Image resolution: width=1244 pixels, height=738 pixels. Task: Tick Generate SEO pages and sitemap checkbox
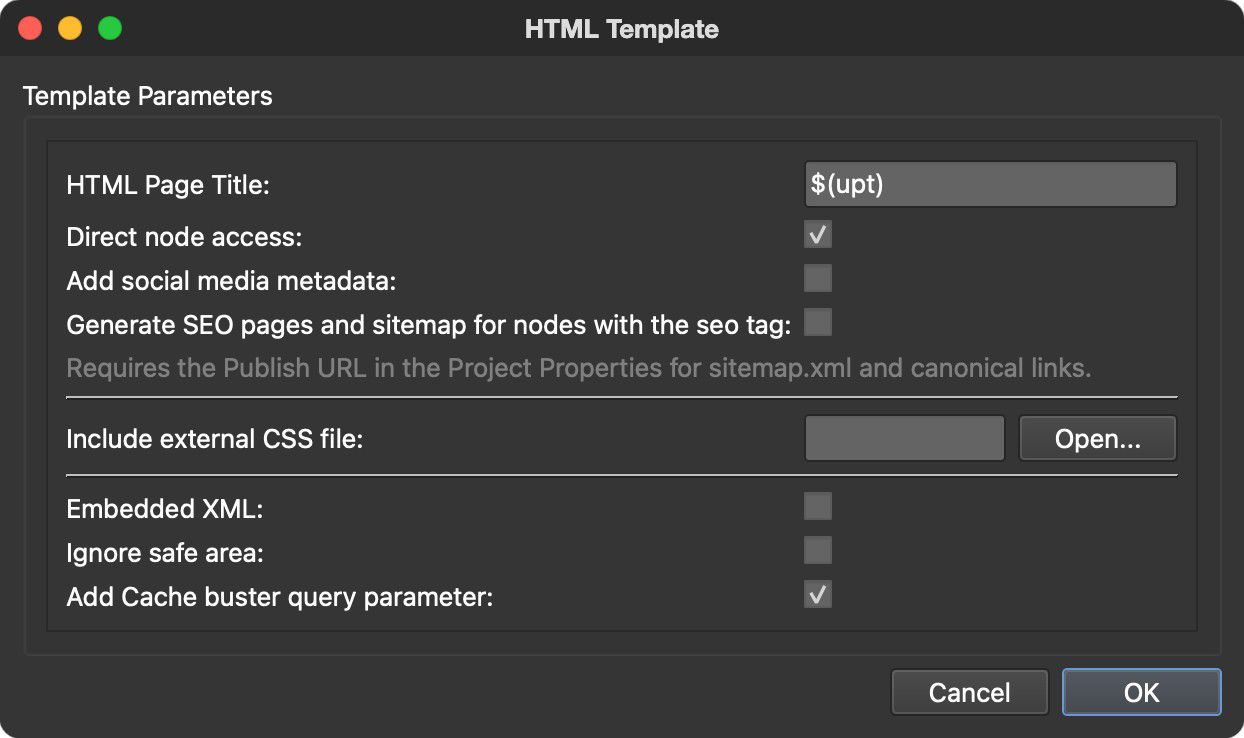coord(818,322)
